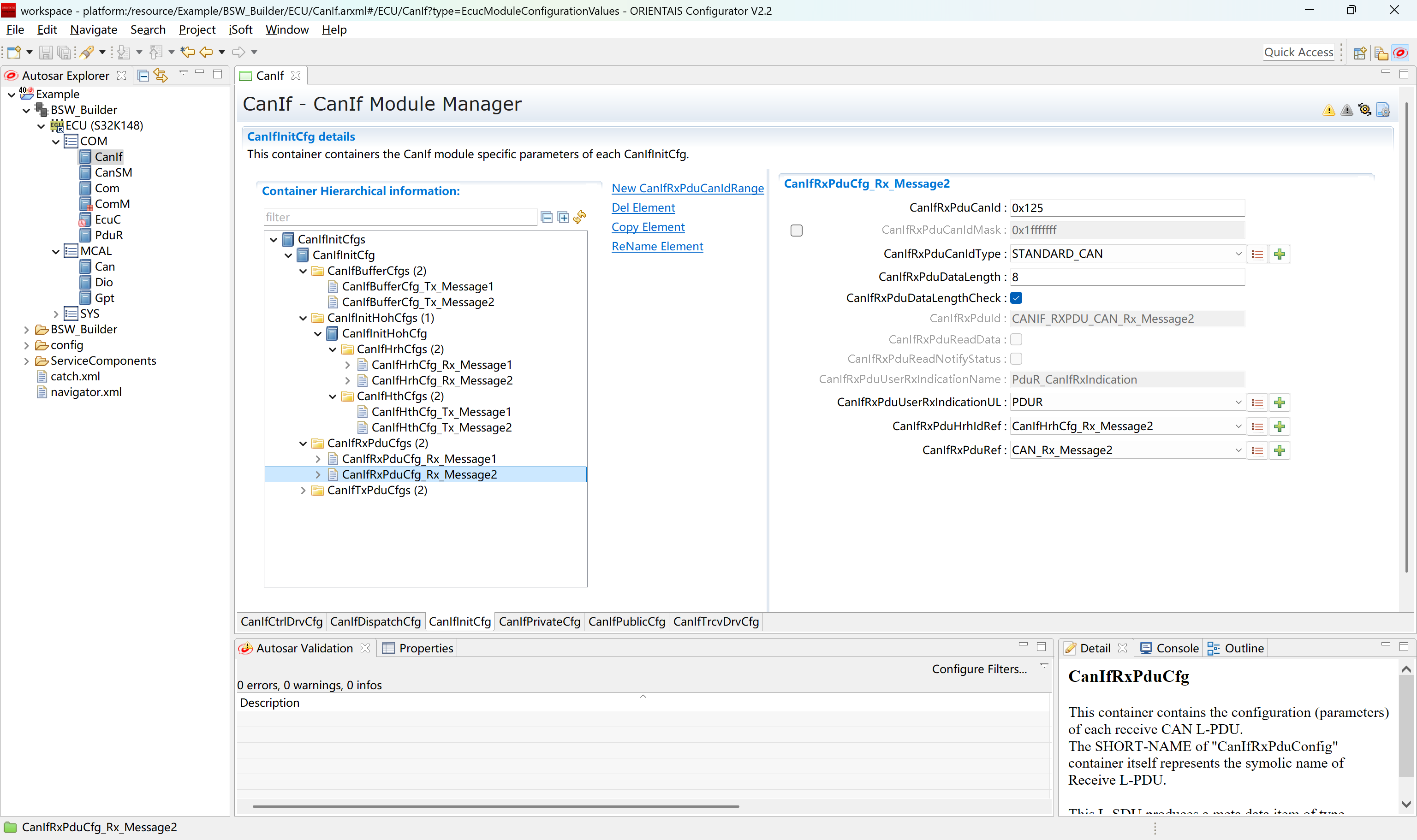This screenshot has width=1417, height=840.
Task: Switch to the CanIfPublicCfg tab
Action: pyautogui.click(x=626, y=621)
